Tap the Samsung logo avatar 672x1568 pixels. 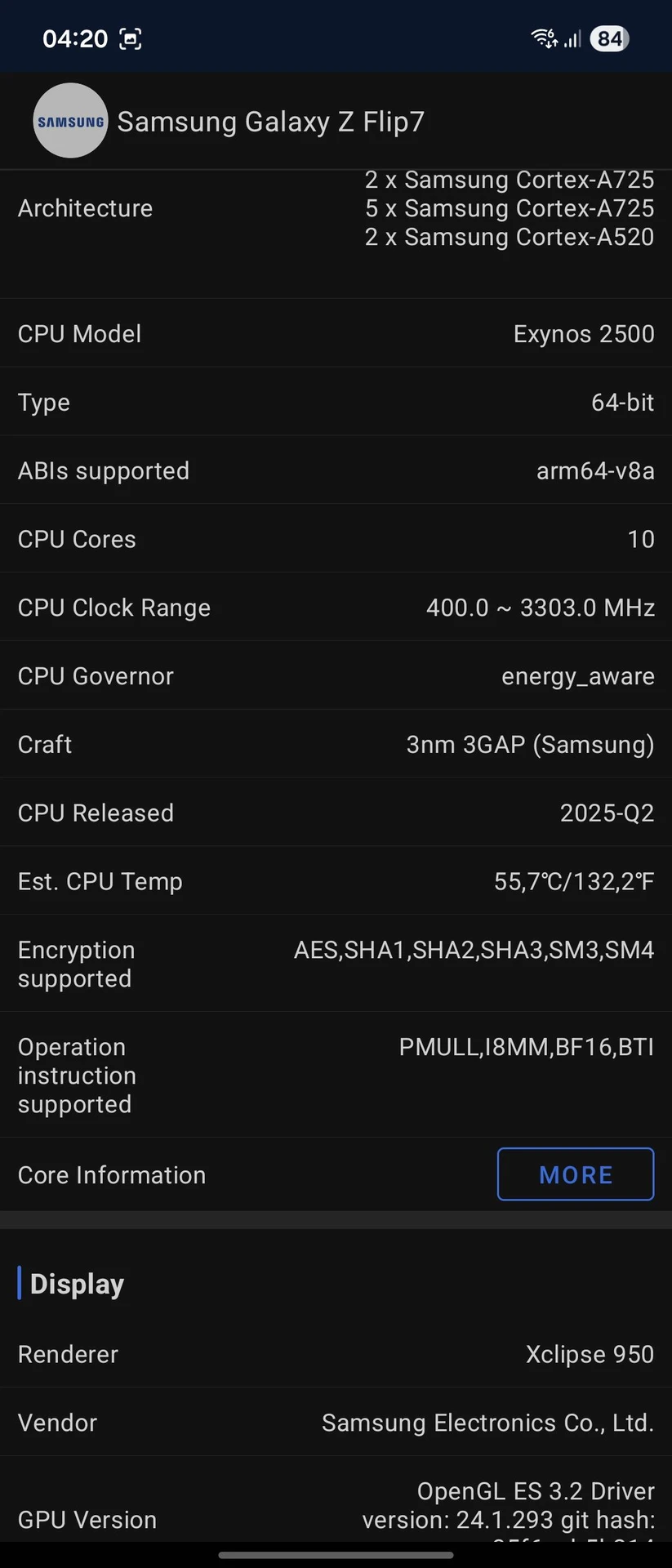[x=70, y=121]
